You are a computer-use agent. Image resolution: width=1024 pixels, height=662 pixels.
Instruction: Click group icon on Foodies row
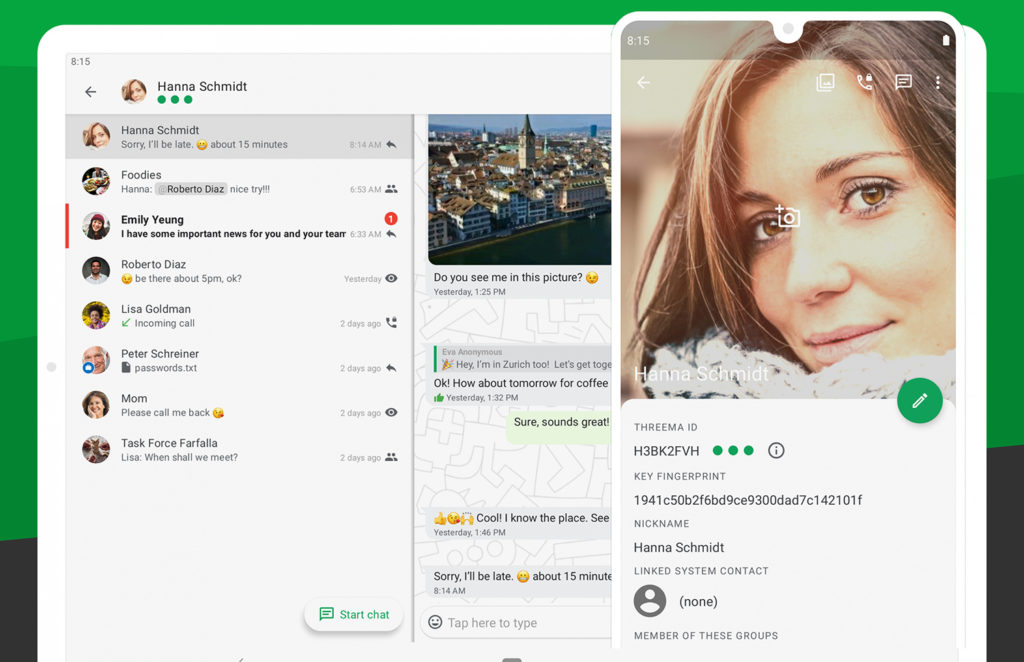coord(391,189)
